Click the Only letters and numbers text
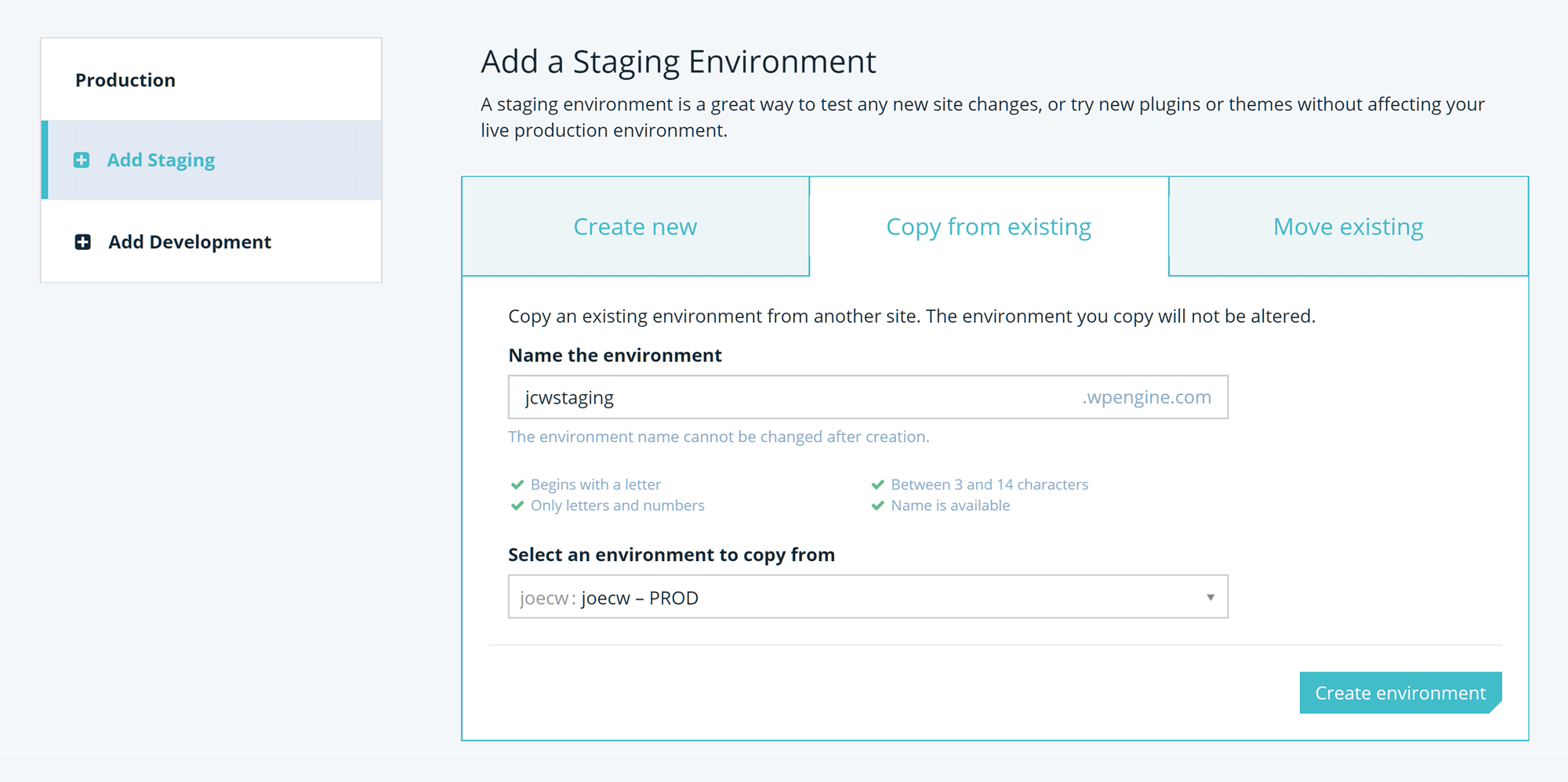This screenshot has height=782, width=1568. coord(618,505)
